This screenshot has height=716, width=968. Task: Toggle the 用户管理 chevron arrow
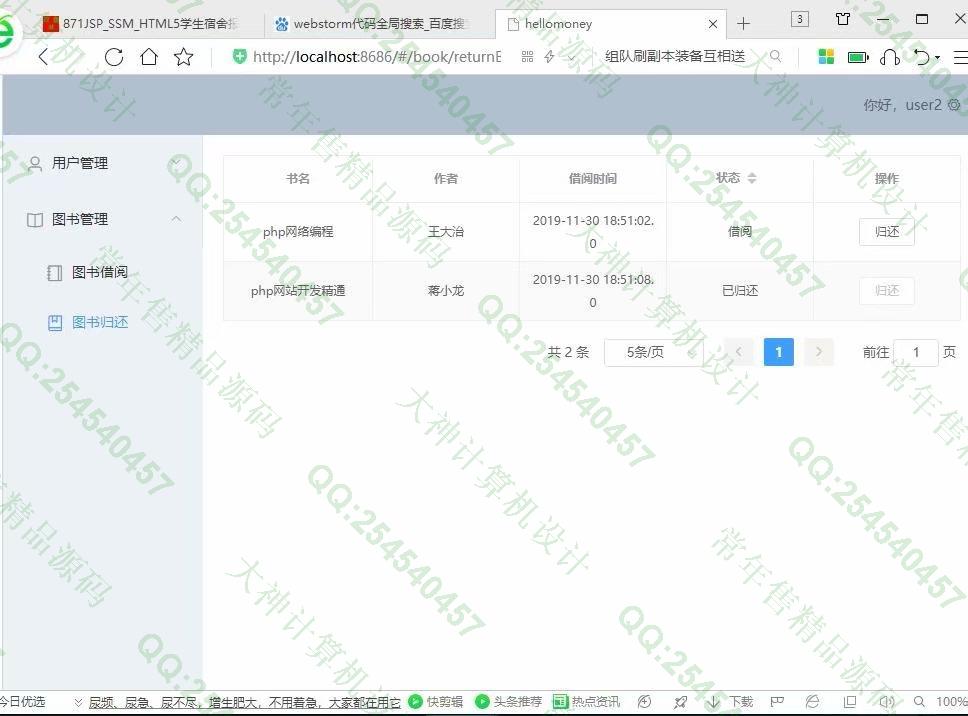176,163
